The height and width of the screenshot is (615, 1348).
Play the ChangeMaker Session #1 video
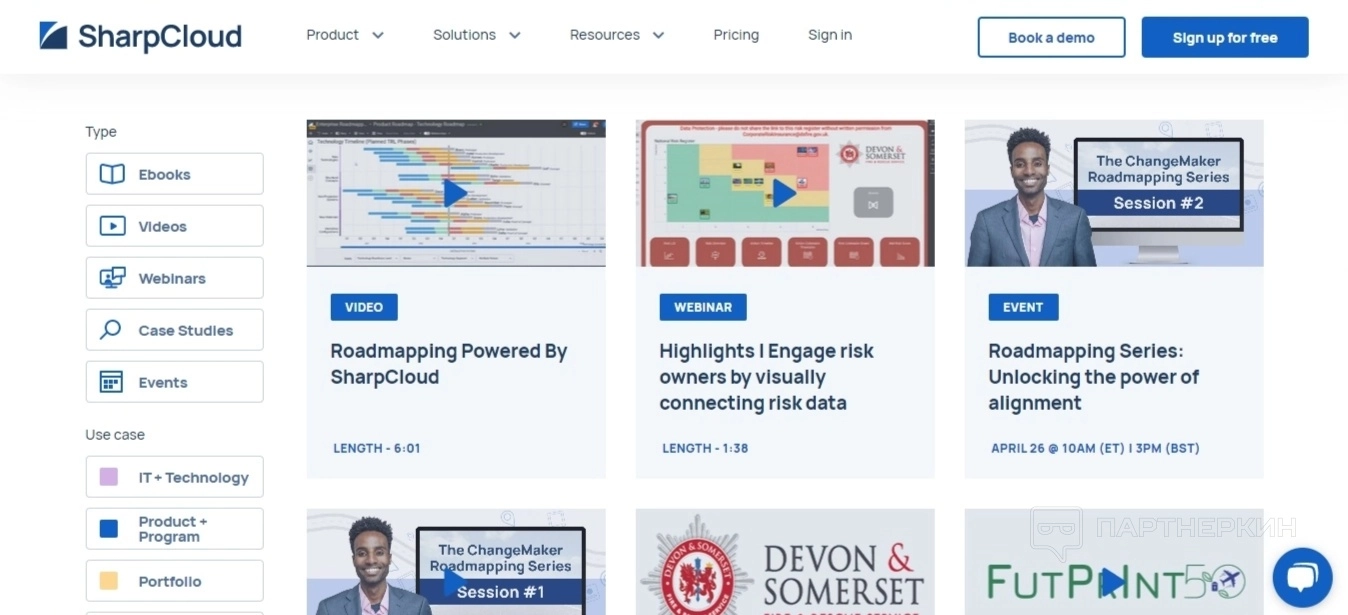point(455,582)
